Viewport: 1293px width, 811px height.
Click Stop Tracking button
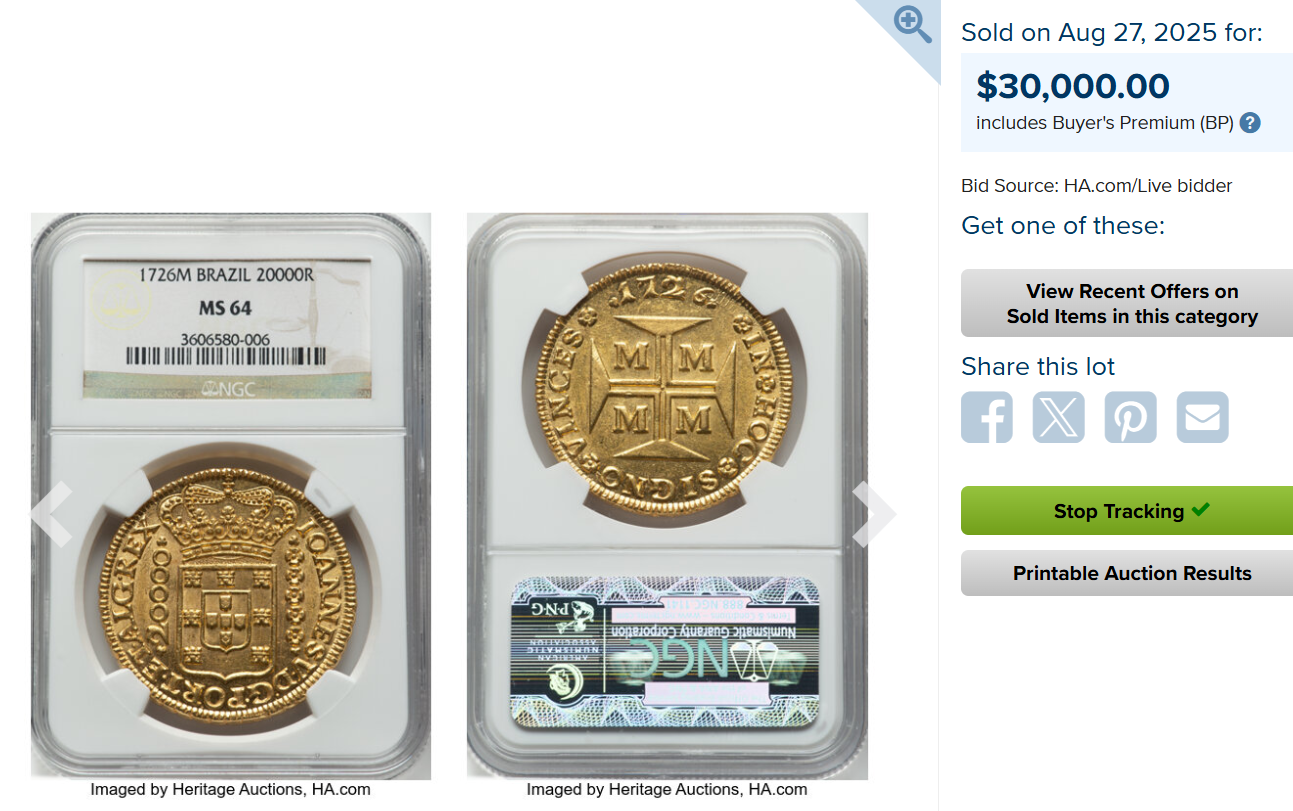pos(1127,511)
